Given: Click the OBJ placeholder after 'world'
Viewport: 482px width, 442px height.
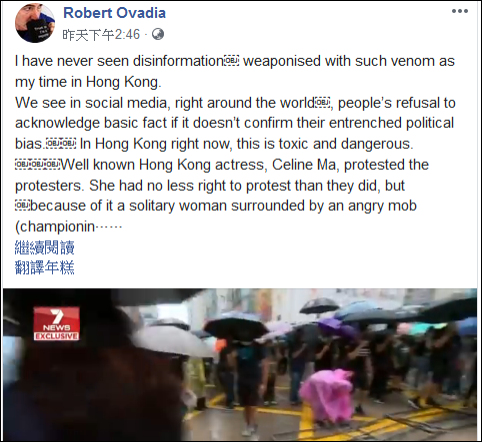Looking at the screenshot, I should [322, 103].
